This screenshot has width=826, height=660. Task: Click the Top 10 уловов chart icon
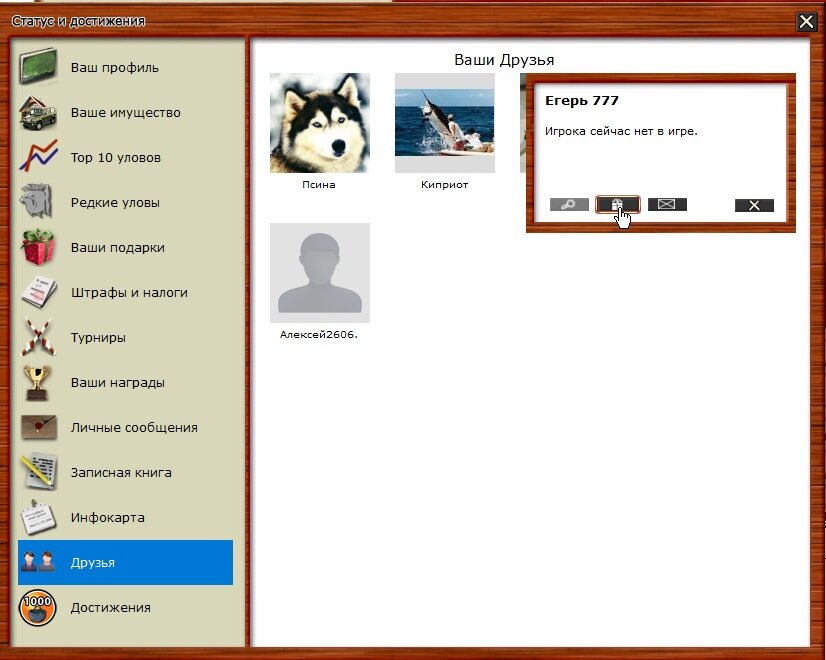pyautogui.click(x=38, y=157)
